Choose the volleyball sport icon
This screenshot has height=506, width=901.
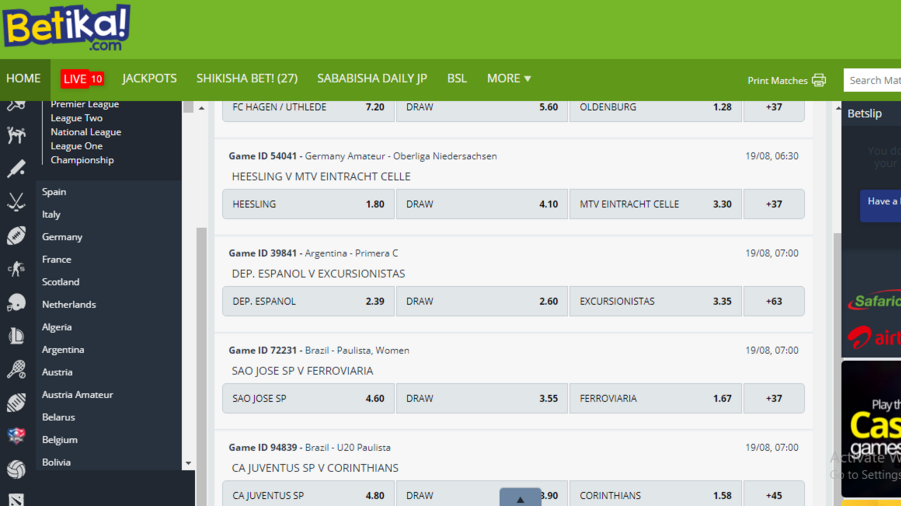[16, 469]
